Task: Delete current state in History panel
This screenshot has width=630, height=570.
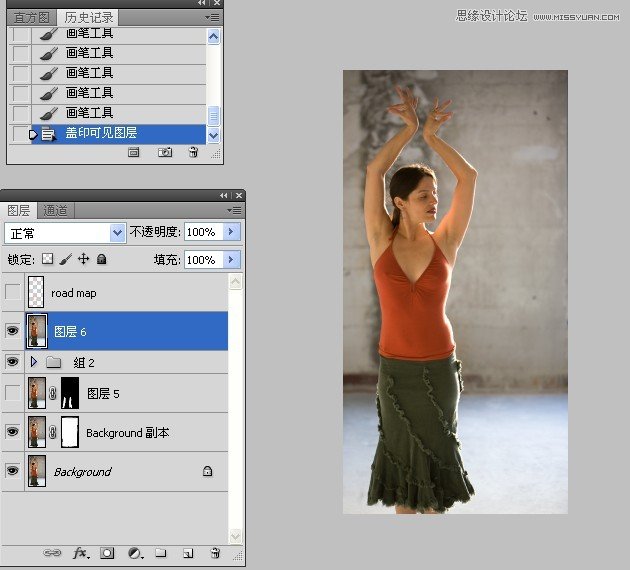Action: pos(193,152)
